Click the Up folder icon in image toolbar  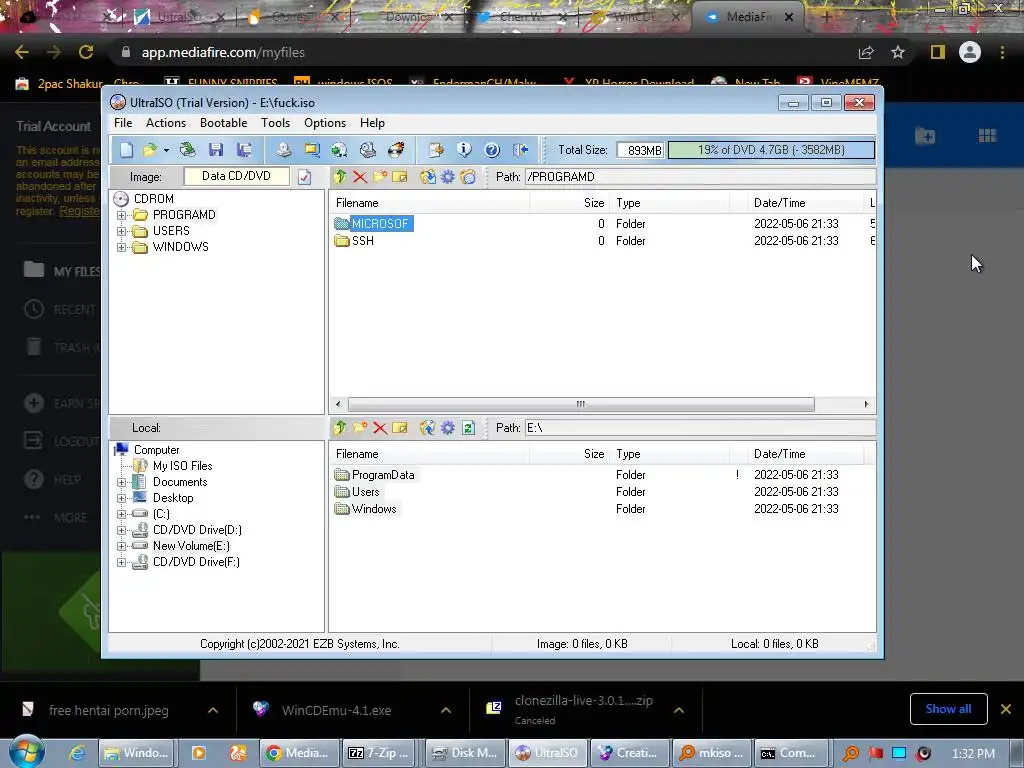pos(340,177)
